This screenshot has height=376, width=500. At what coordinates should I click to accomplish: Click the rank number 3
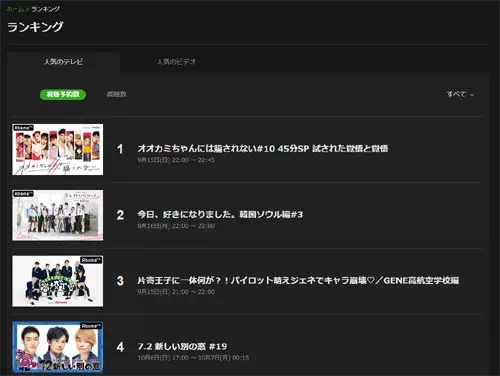click(120, 281)
